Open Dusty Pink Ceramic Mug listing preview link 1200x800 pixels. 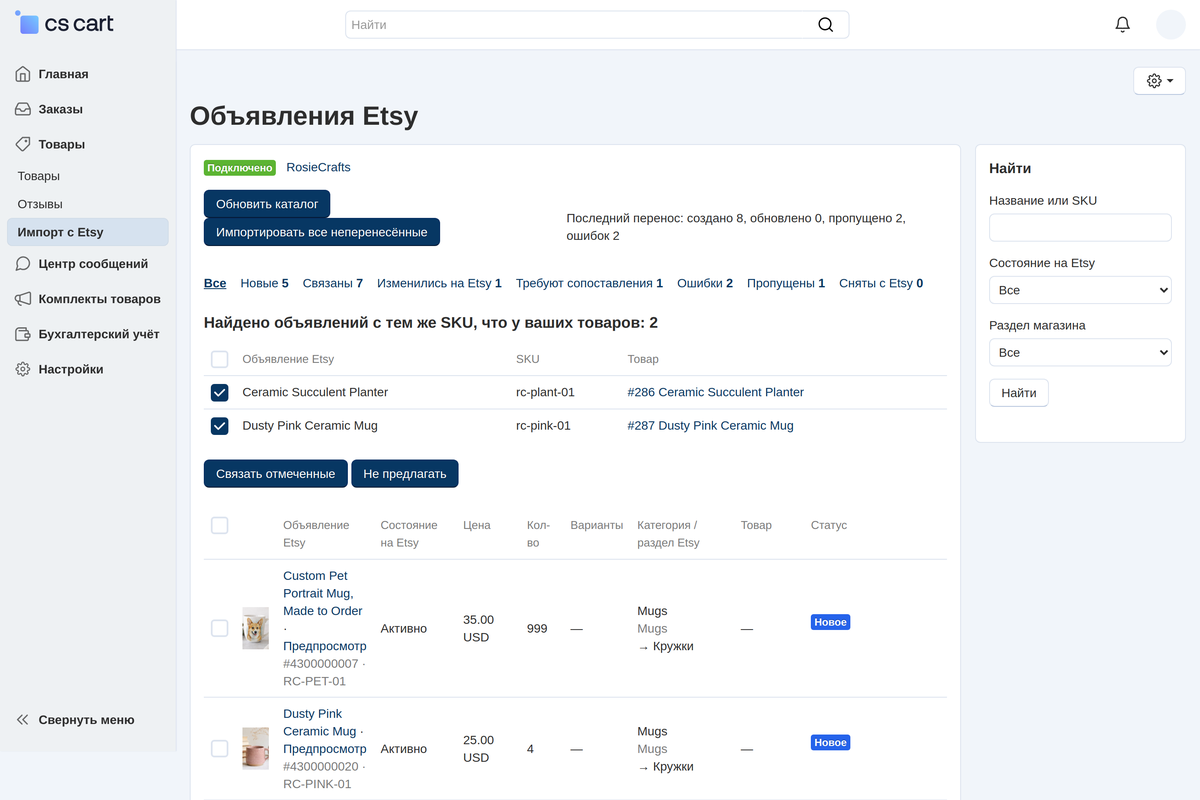tap(325, 748)
